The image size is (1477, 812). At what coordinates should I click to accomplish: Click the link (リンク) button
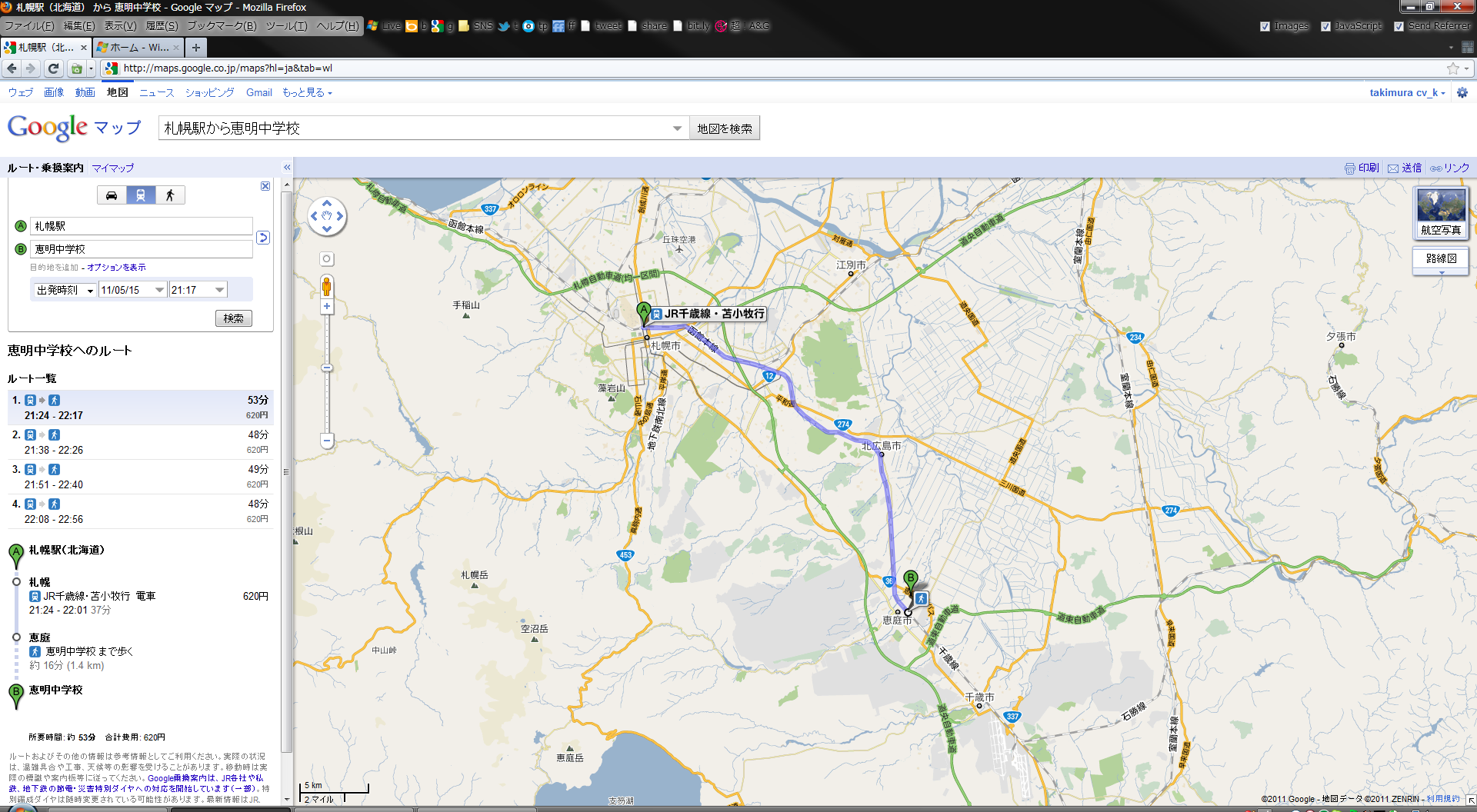tap(1449, 168)
